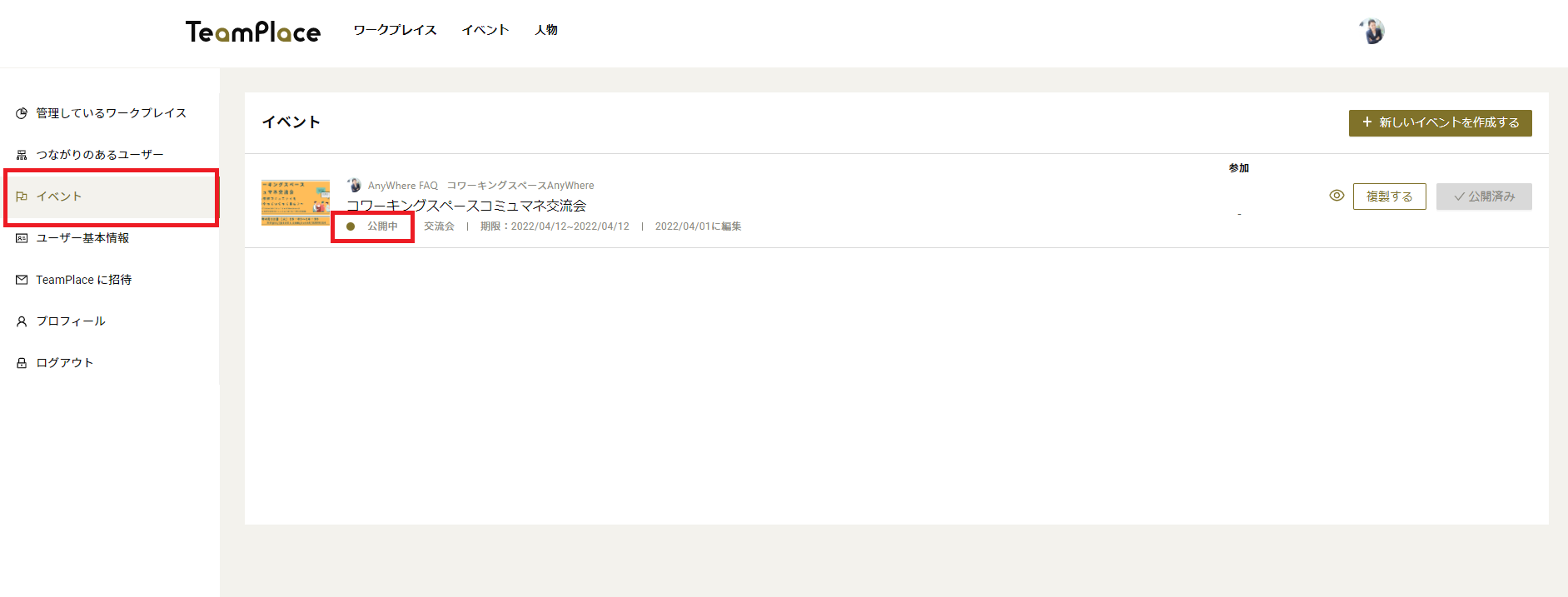Click the 参加 column header
This screenshot has width=1568, height=597.
click(x=1239, y=168)
